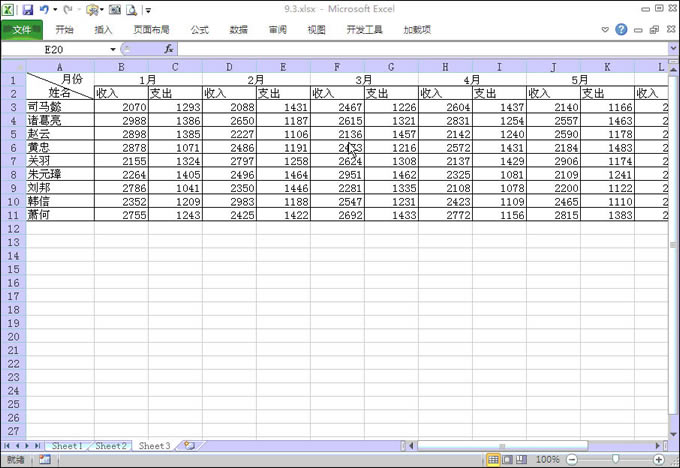Image resolution: width=680 pixels, height=468 pixels.
Task: Click the Select All corner button
Action: 13,67
